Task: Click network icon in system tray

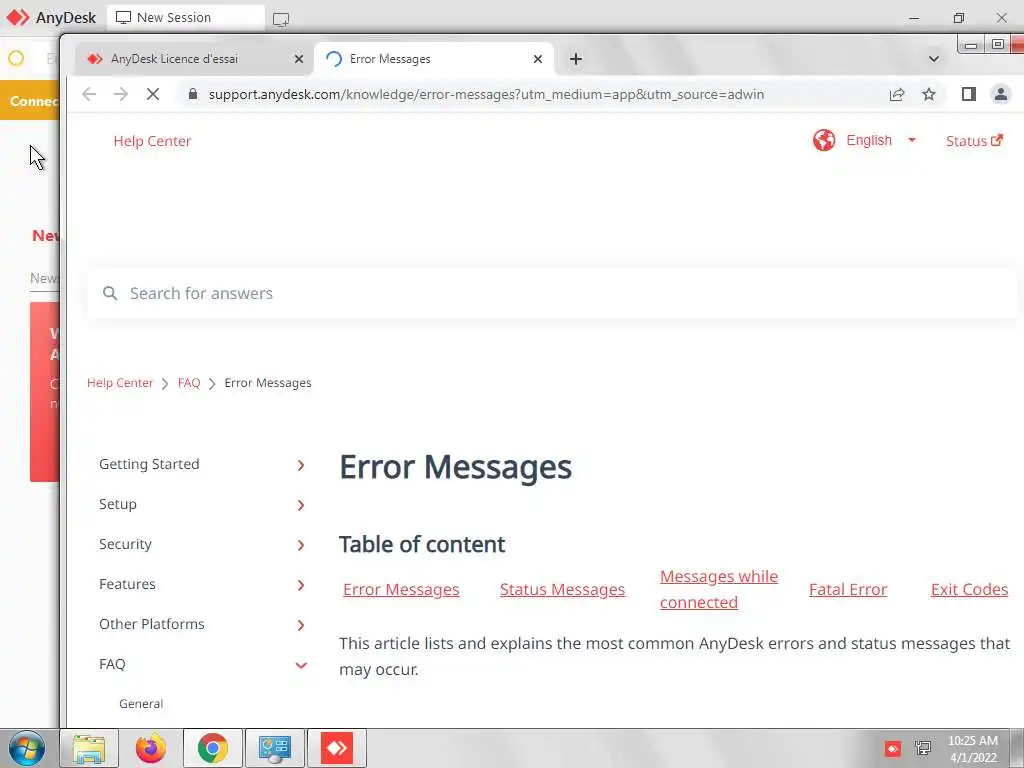Action: 923,748
